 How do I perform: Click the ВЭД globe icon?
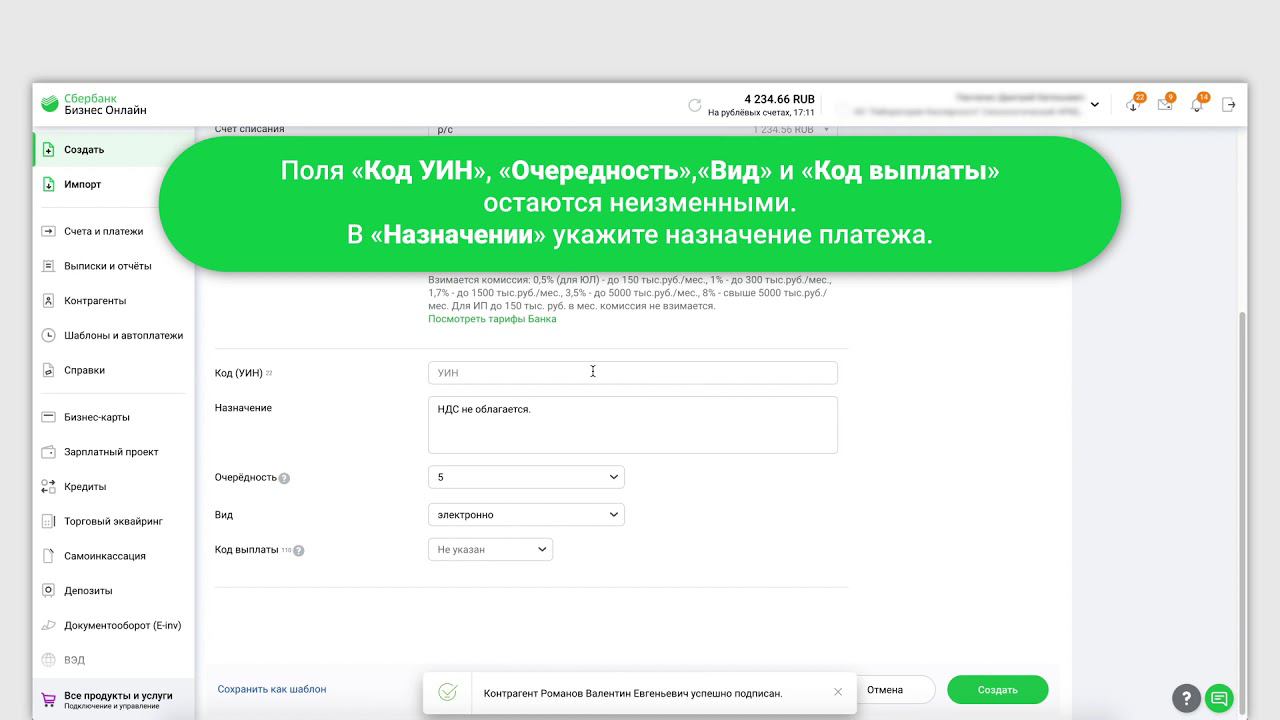[x=48, y=660]
